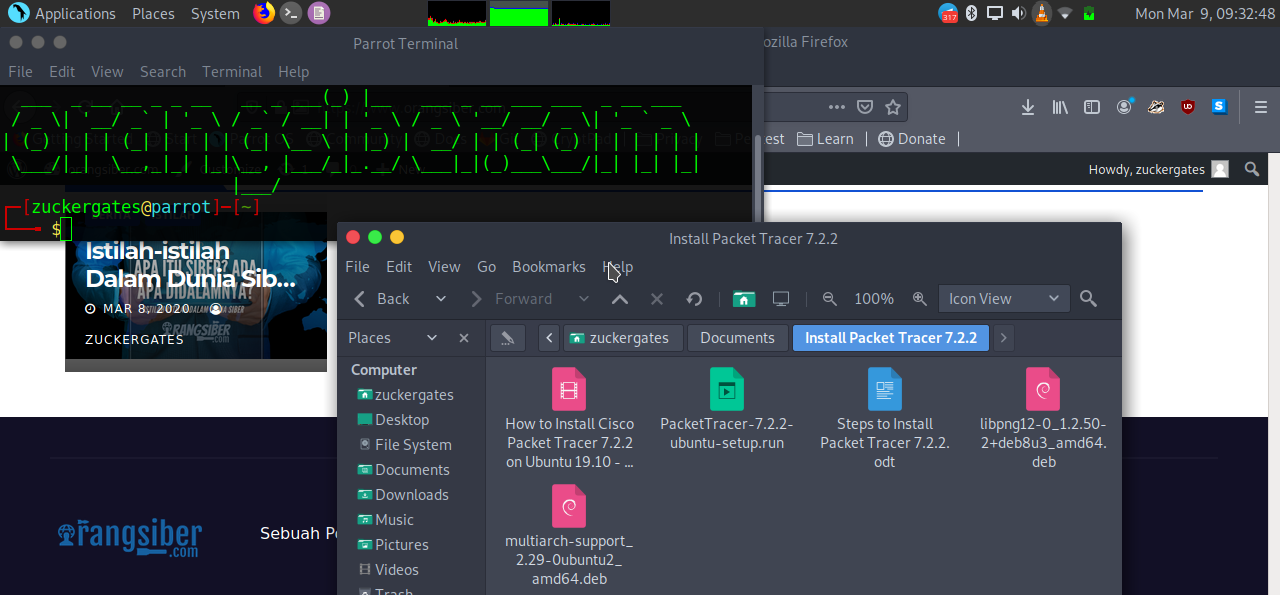Reload the folder view with the refresh icon
The height and width of the screenshot is (595, 1280).
[x=694, y=298]
